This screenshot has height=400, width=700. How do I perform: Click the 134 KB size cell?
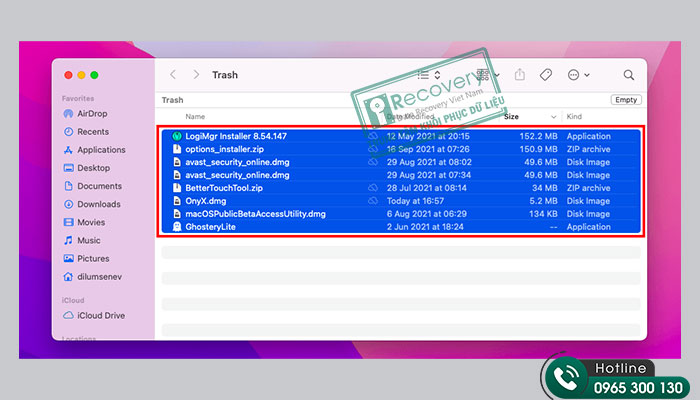[x=543, y=214]
